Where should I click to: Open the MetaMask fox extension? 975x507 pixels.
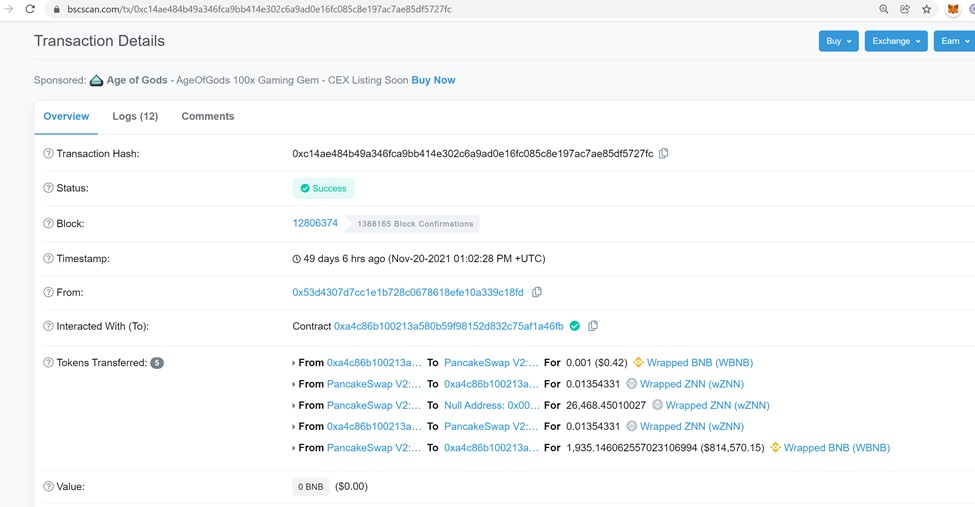click(953, 9)
